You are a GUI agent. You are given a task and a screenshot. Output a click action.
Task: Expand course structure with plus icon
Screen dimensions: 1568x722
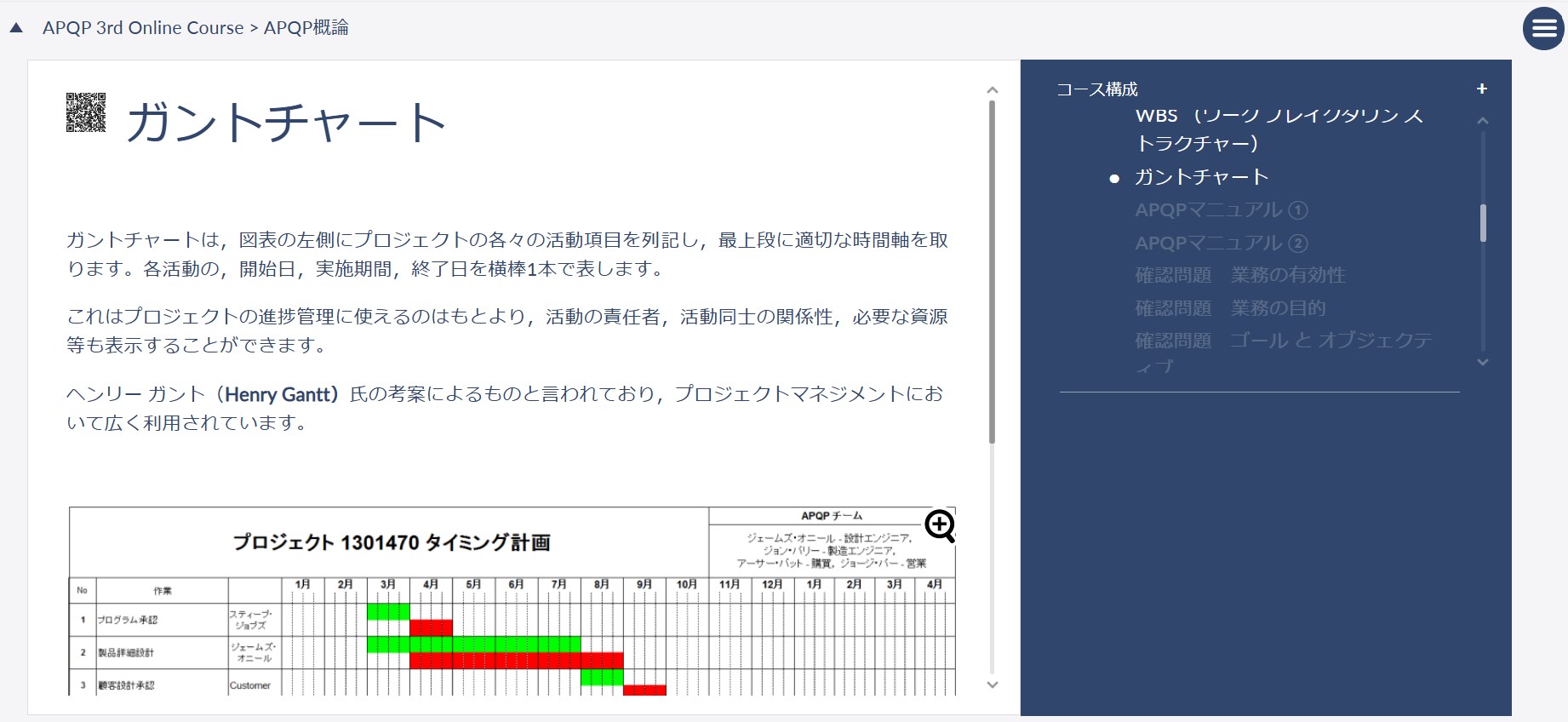1482,89
